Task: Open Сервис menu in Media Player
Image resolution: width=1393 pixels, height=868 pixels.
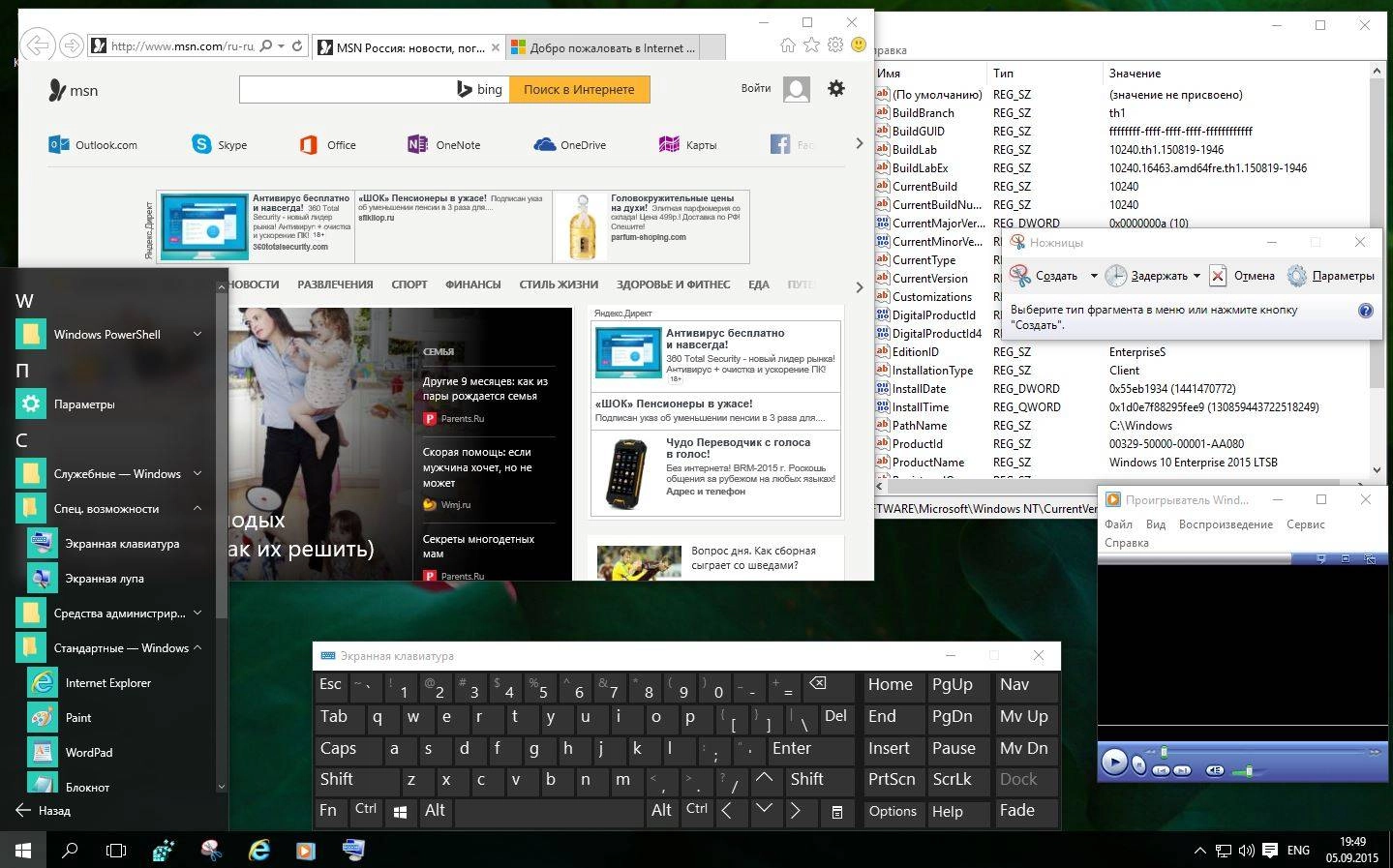Action: pyautogui.click(x=1305, y=524)
